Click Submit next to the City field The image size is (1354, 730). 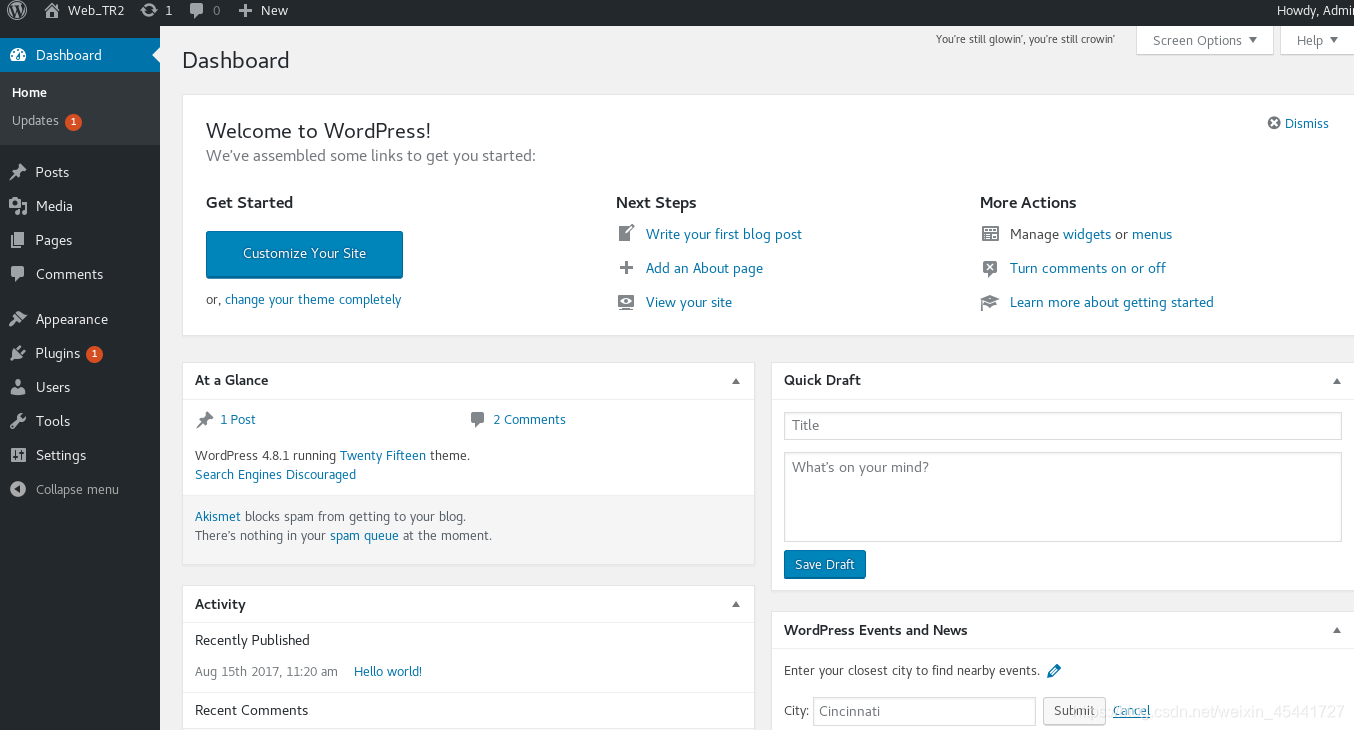coord(1074,711)
